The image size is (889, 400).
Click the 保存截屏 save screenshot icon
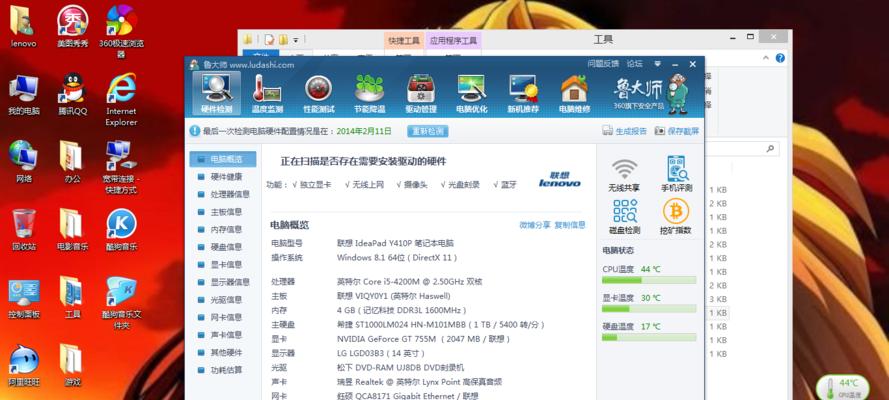point(659,131)
